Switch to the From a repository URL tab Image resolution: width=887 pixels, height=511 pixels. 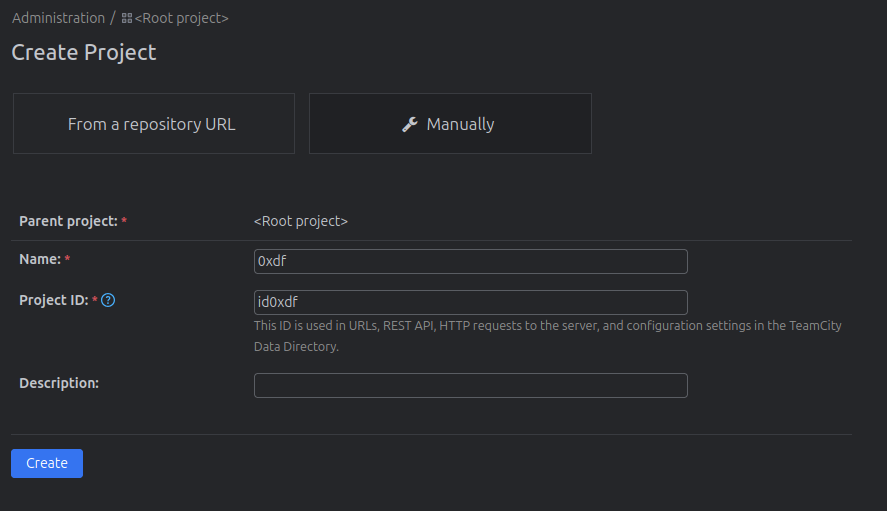click(x=153, y=124)
